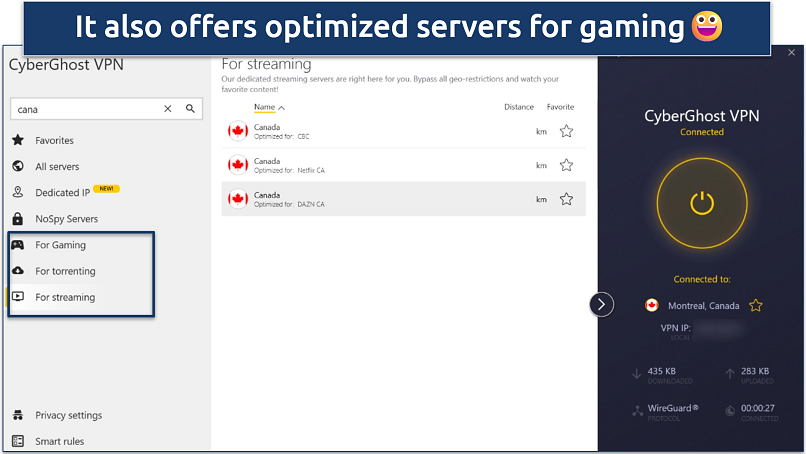Favorite the Canada CBC server with star

(566, 131)
